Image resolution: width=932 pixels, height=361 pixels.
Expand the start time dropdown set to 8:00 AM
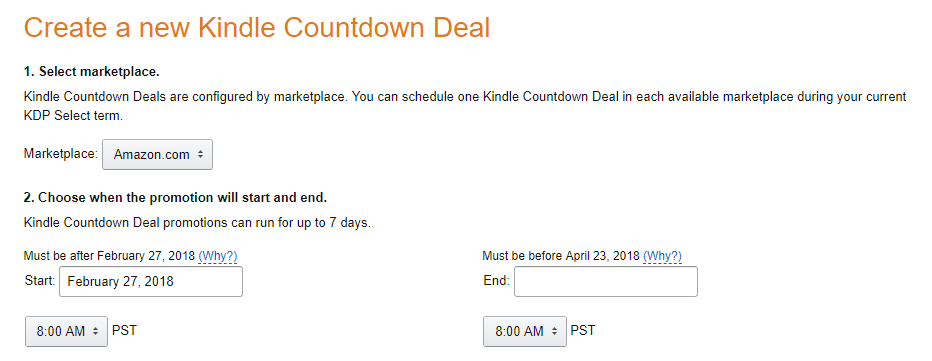[67, 331]
